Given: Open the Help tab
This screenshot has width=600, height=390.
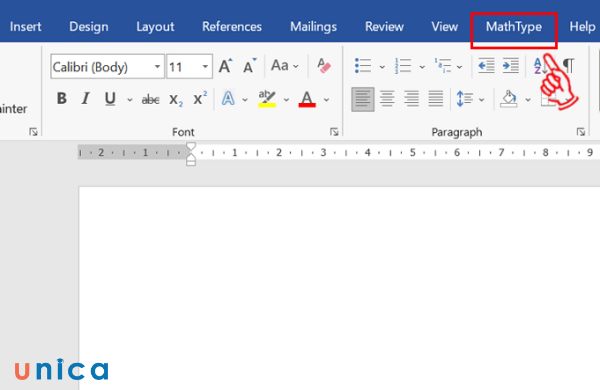Looking at the screenshot, I should point(582,26).
